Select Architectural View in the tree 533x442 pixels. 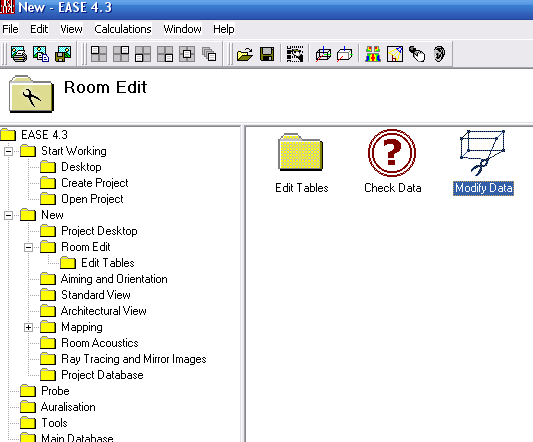pos(104,311)
